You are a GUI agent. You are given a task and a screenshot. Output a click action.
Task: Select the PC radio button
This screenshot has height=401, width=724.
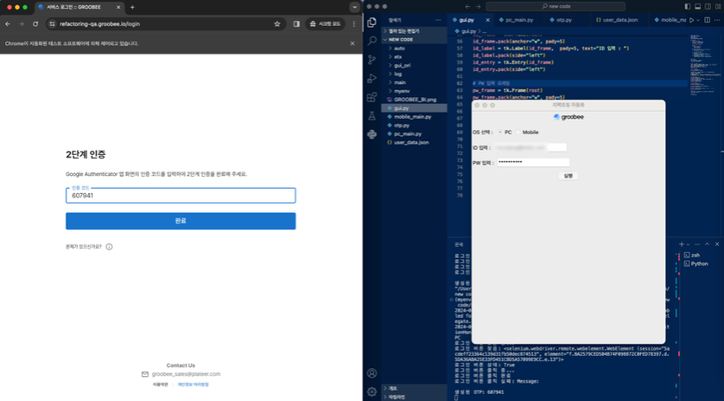(500, 132)
